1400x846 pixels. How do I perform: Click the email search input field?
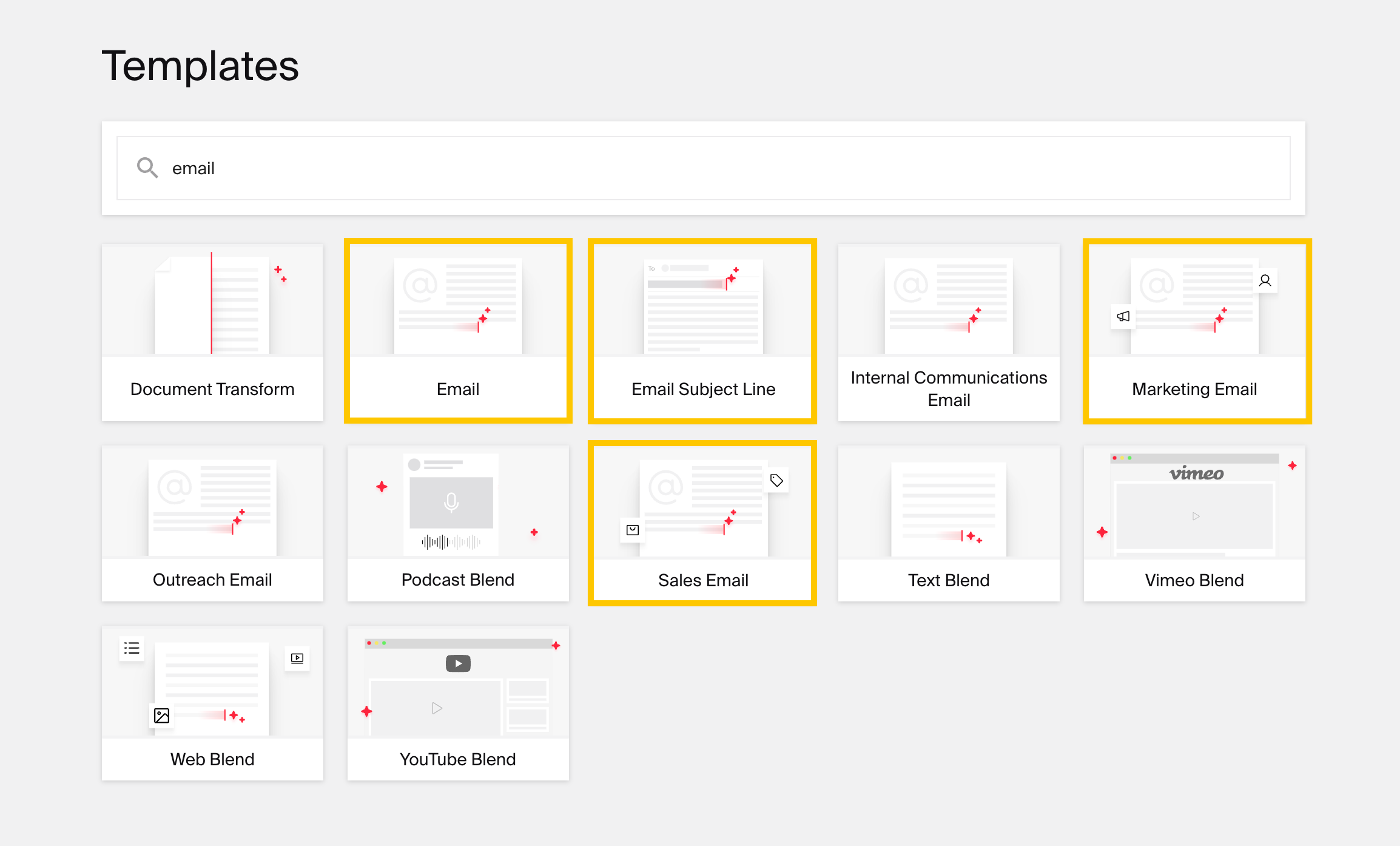[704, 168]
